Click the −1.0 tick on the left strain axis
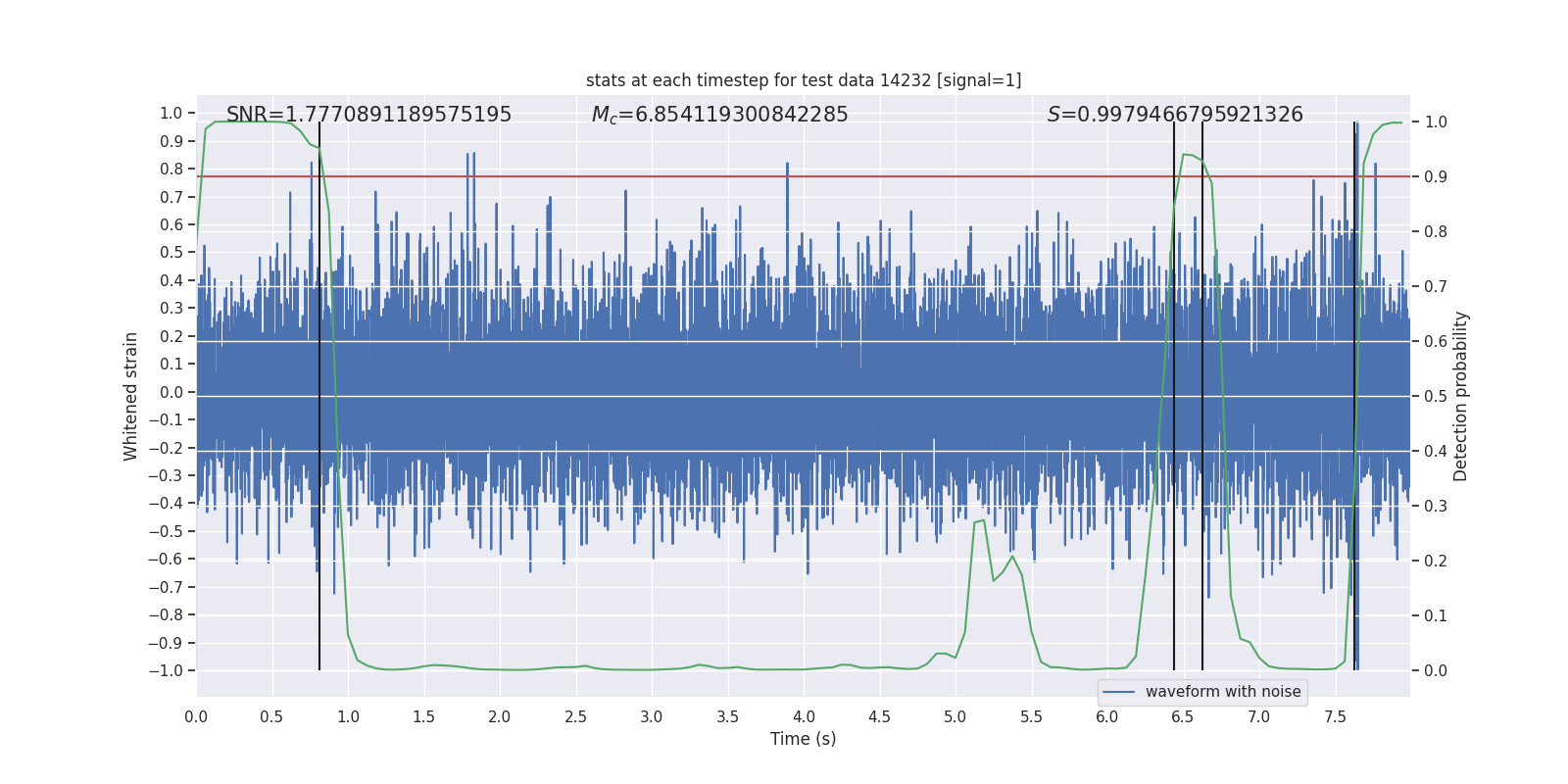 (165, 670)
